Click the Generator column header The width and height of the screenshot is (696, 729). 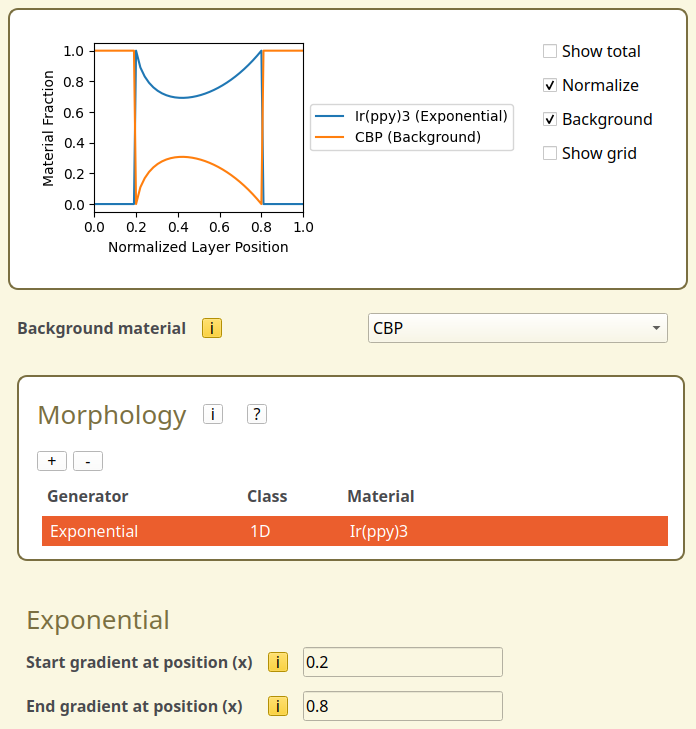[88, 496]
